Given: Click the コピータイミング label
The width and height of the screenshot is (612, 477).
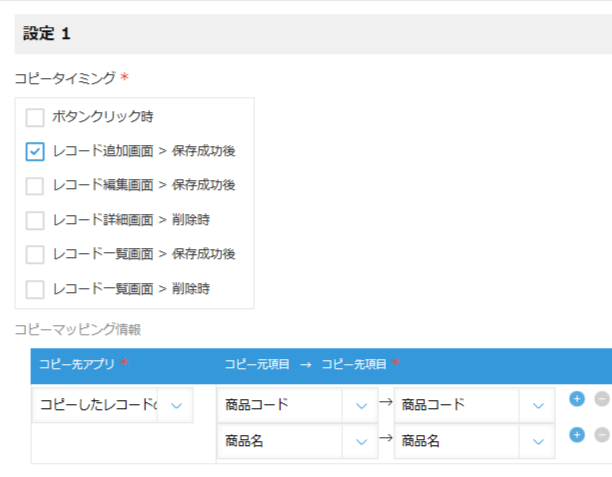Looking at the screenshot, I should 65,78.
